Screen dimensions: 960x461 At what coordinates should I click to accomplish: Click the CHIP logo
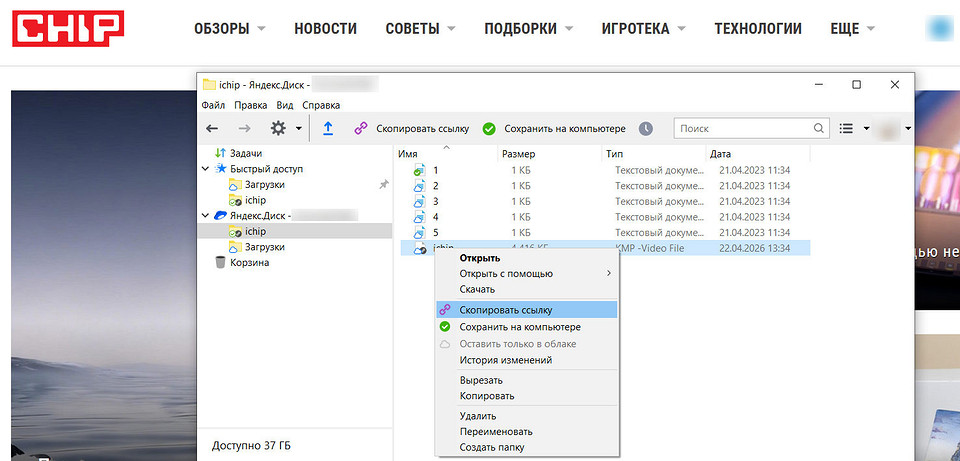(x=68, y=28)
